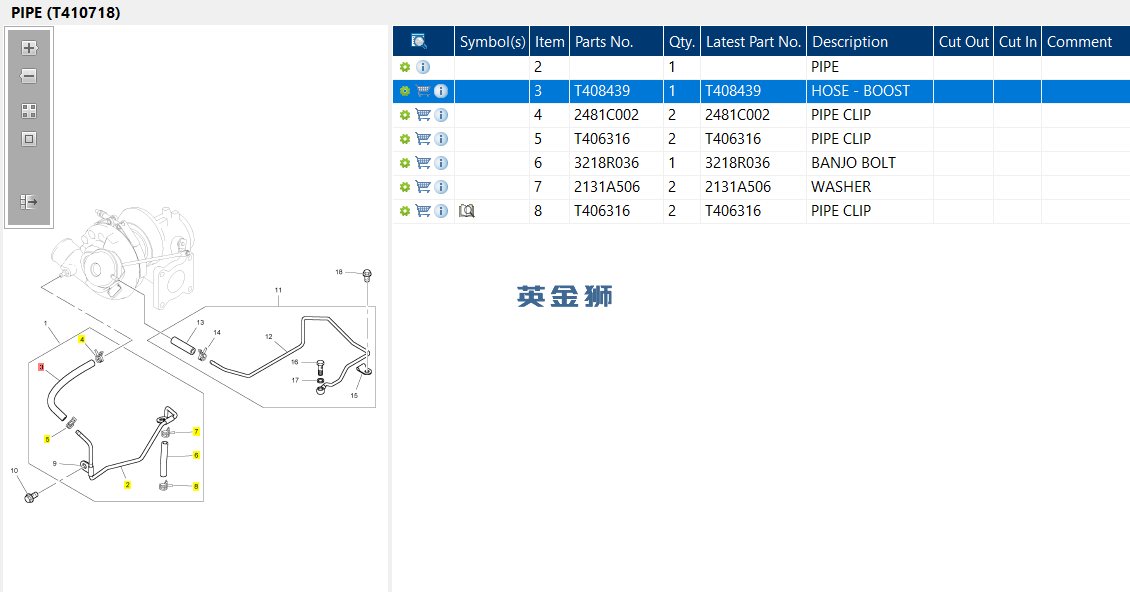This screenshot has width=1130, height=592.
Task: Select callout 6 on the diagram
Action: pyautogui.click(x=196, y=455)
